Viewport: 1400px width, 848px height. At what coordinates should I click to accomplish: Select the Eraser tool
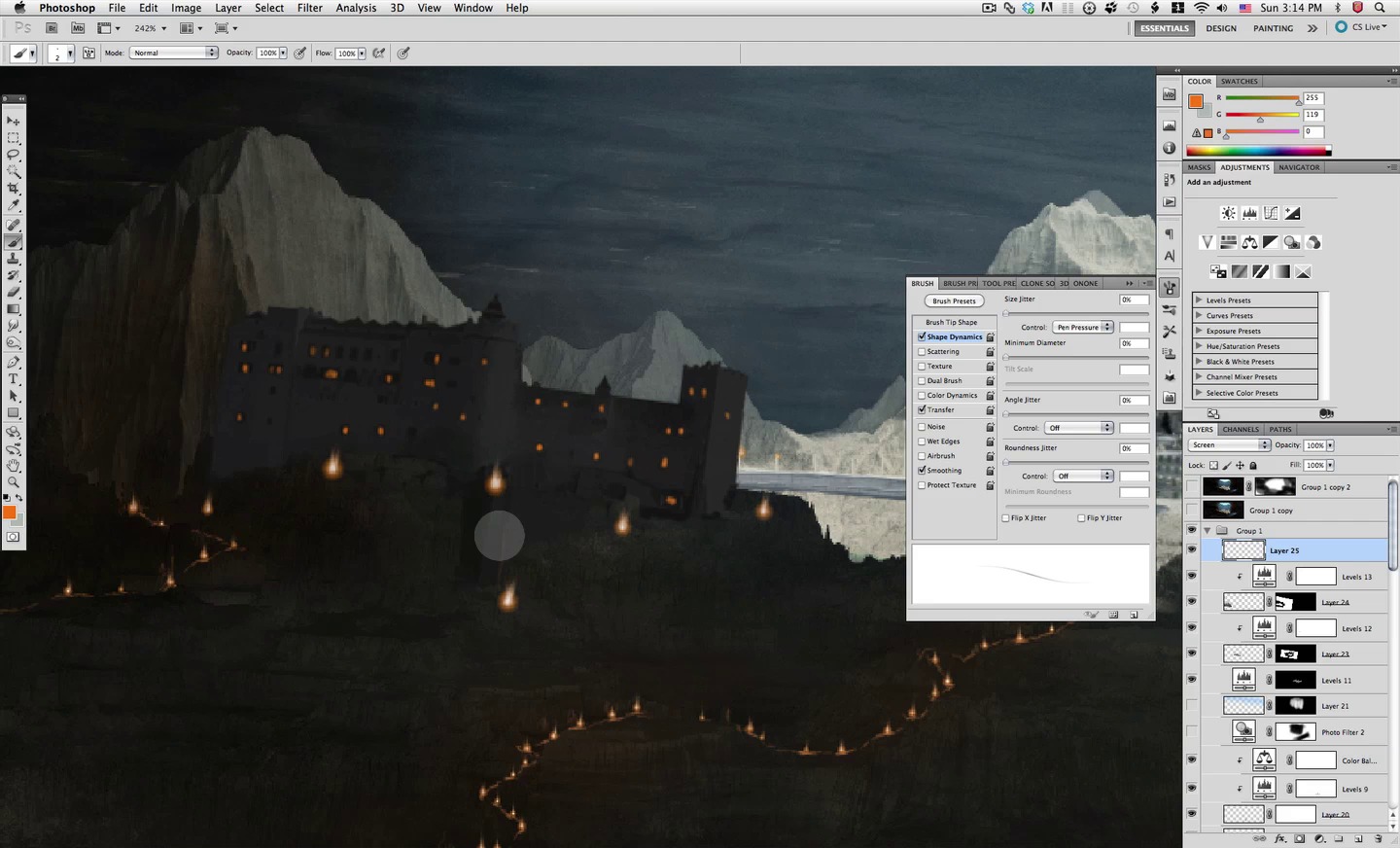point(14,292)
